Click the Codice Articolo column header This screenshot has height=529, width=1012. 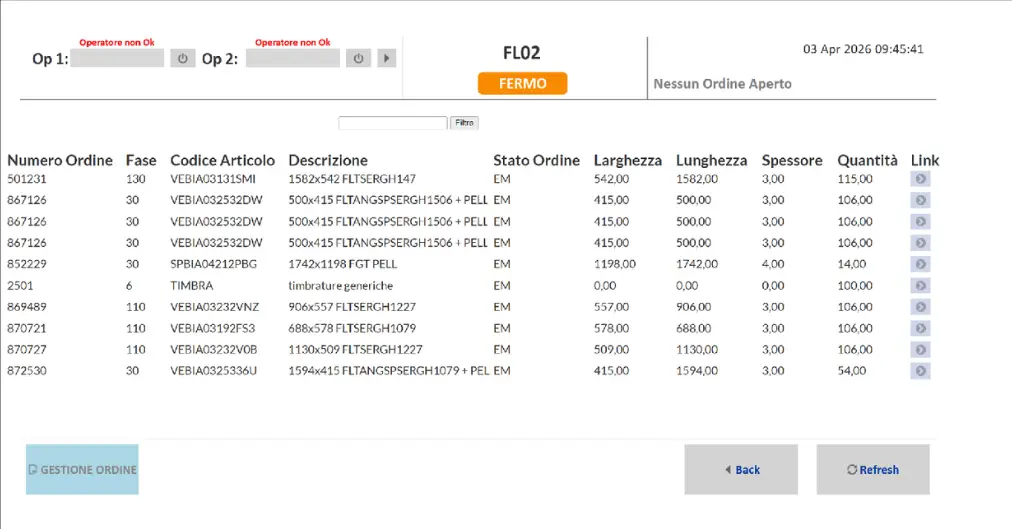pos(223,160)
